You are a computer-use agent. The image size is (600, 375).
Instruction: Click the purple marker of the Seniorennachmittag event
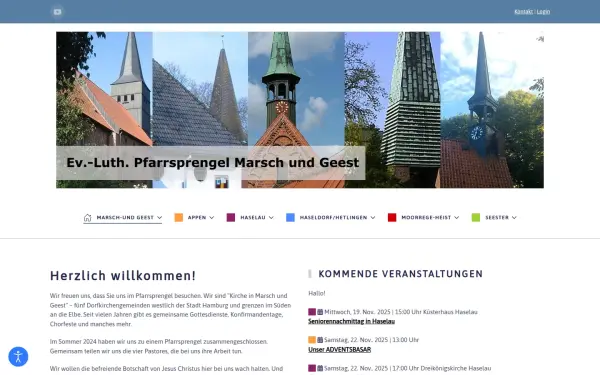coord(312,312)
